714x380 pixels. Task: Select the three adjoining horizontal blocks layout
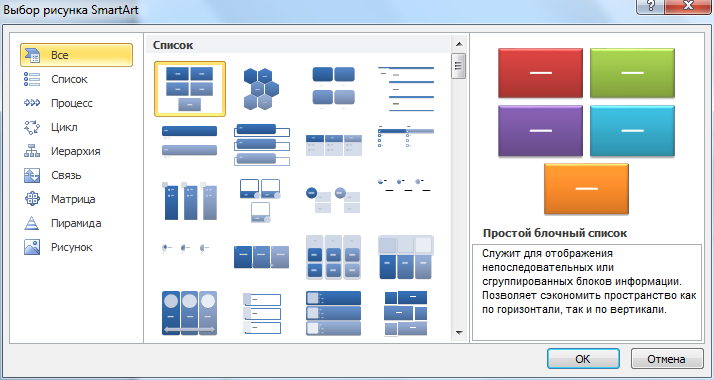click(x=261, y=257)
